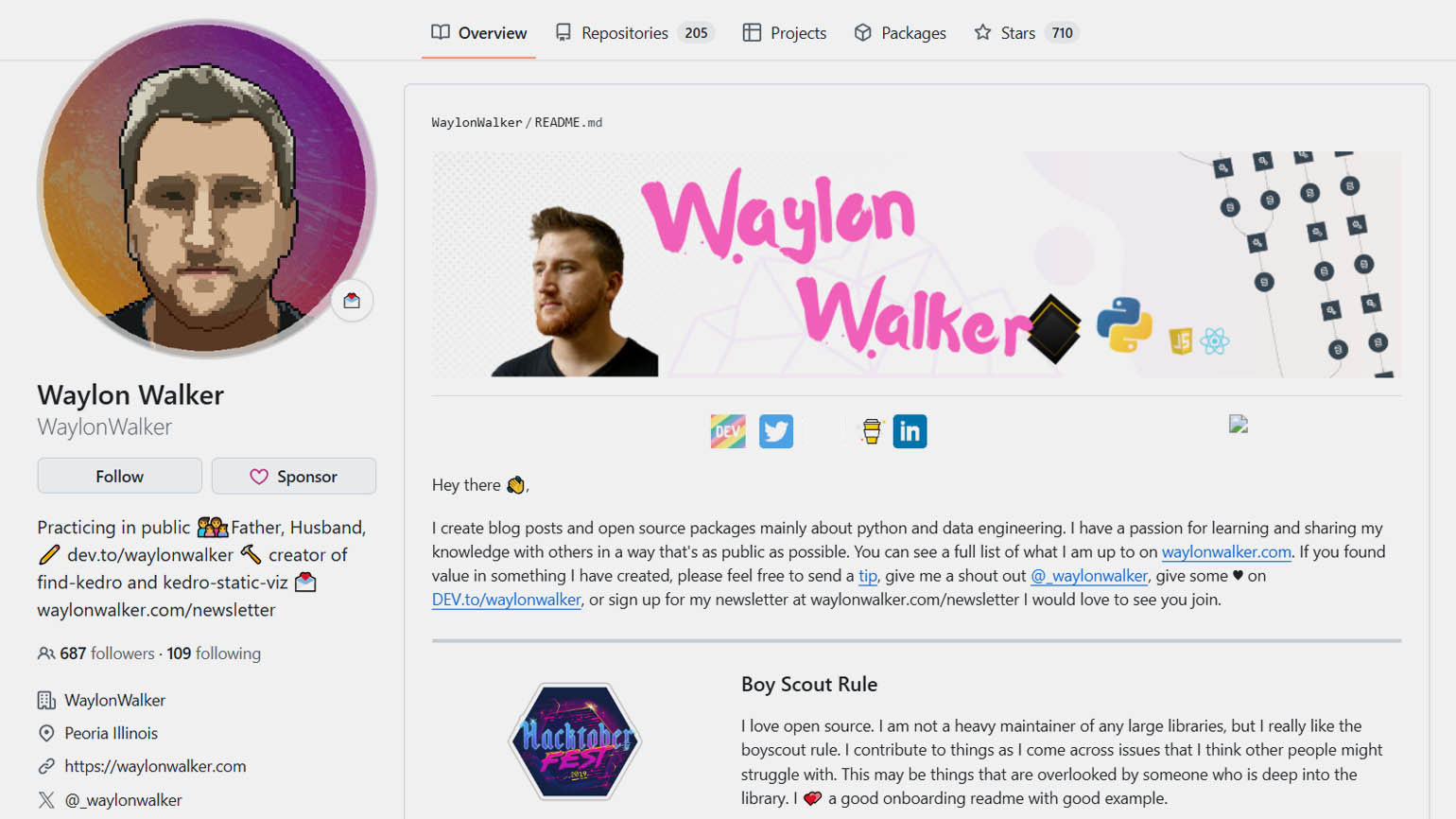This screenshot has width=1456, height=819.
Task: Click the tip hyperlink
Action: coord(868,576)
